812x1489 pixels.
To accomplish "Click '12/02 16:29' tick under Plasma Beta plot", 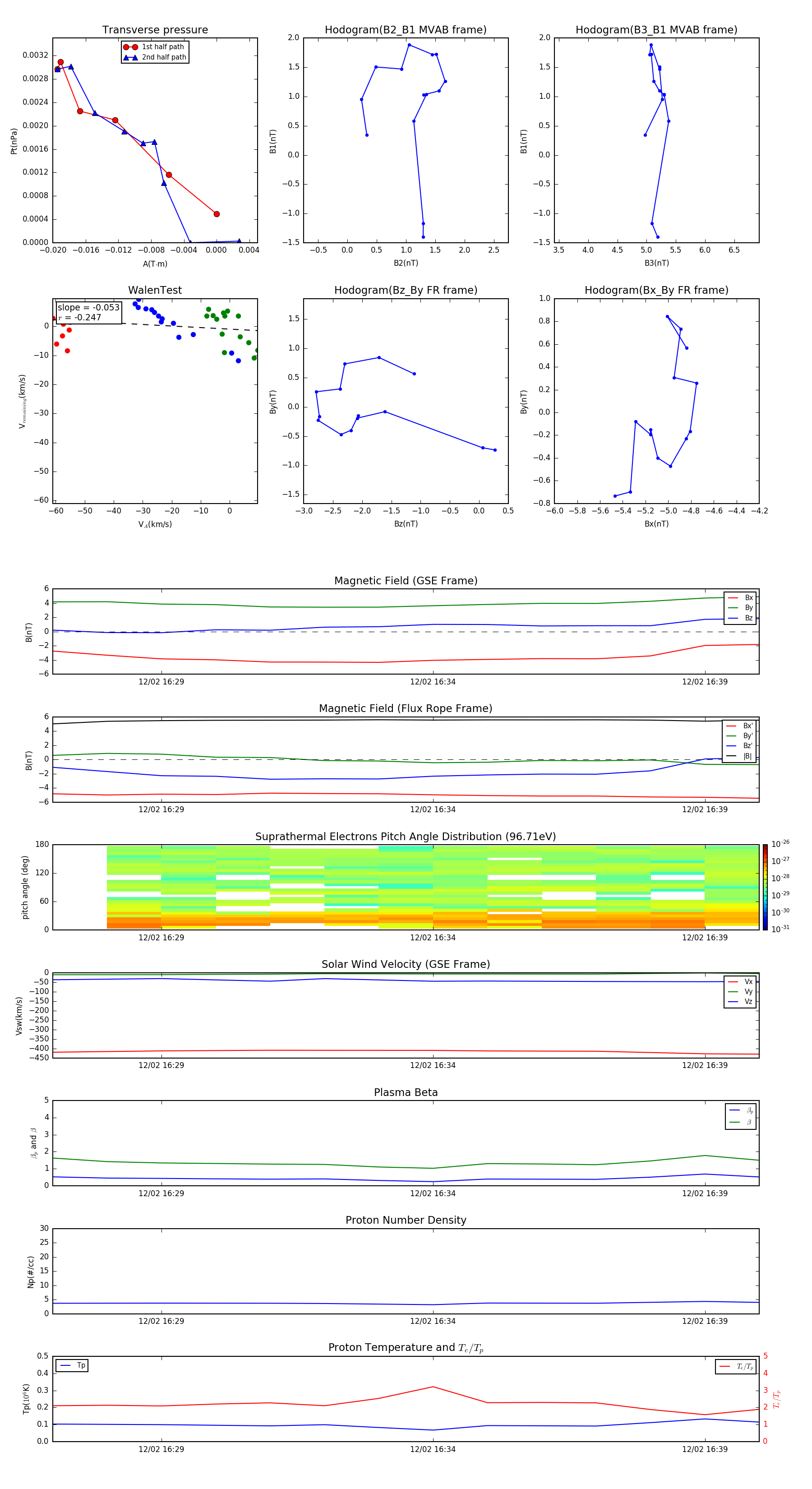I will pyautogui.click(x=161, y=1193).
